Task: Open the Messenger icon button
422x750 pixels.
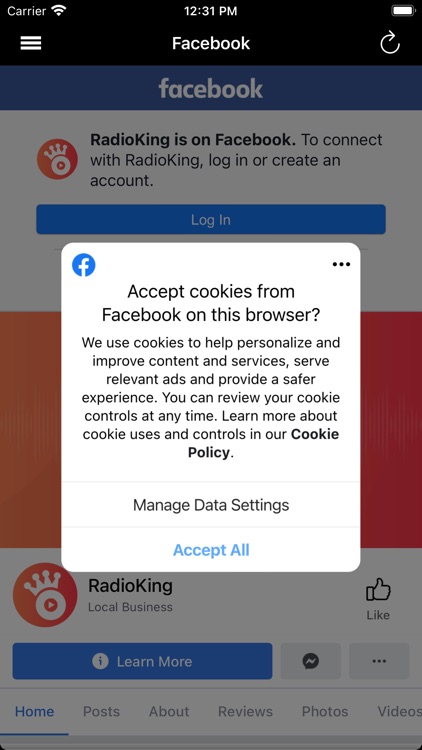Action: coord(311,661)
